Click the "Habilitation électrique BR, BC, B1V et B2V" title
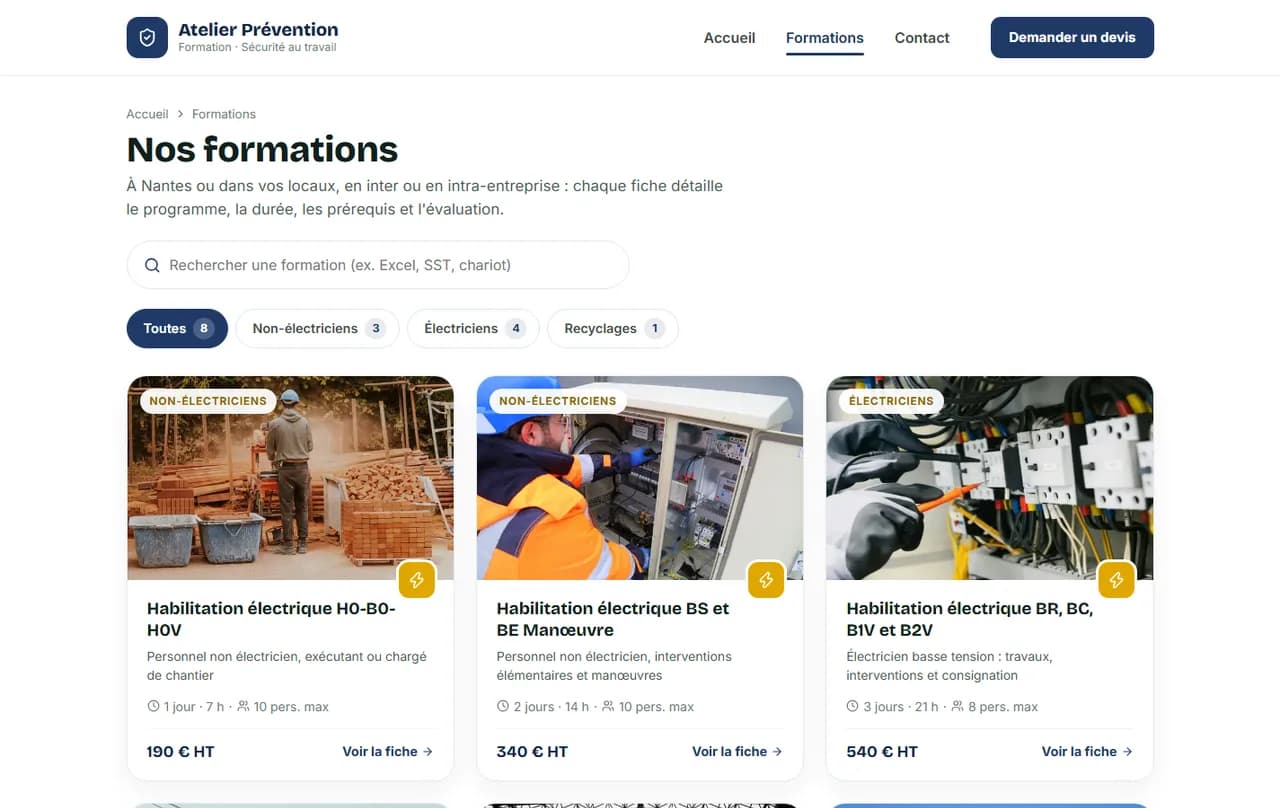 (970, 619)
